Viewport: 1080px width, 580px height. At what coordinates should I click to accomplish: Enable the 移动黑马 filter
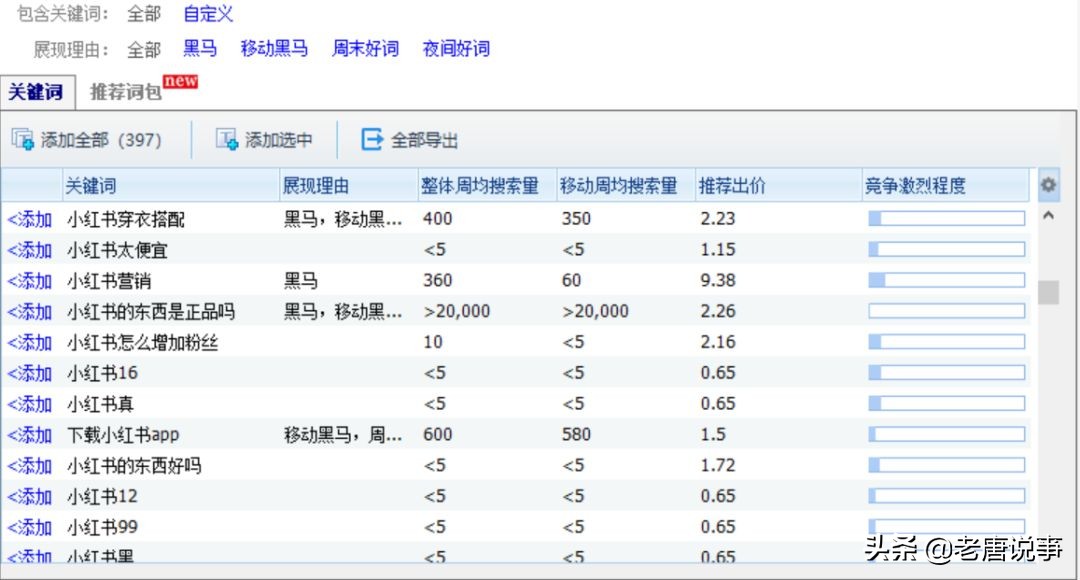[x=274, y=48]
